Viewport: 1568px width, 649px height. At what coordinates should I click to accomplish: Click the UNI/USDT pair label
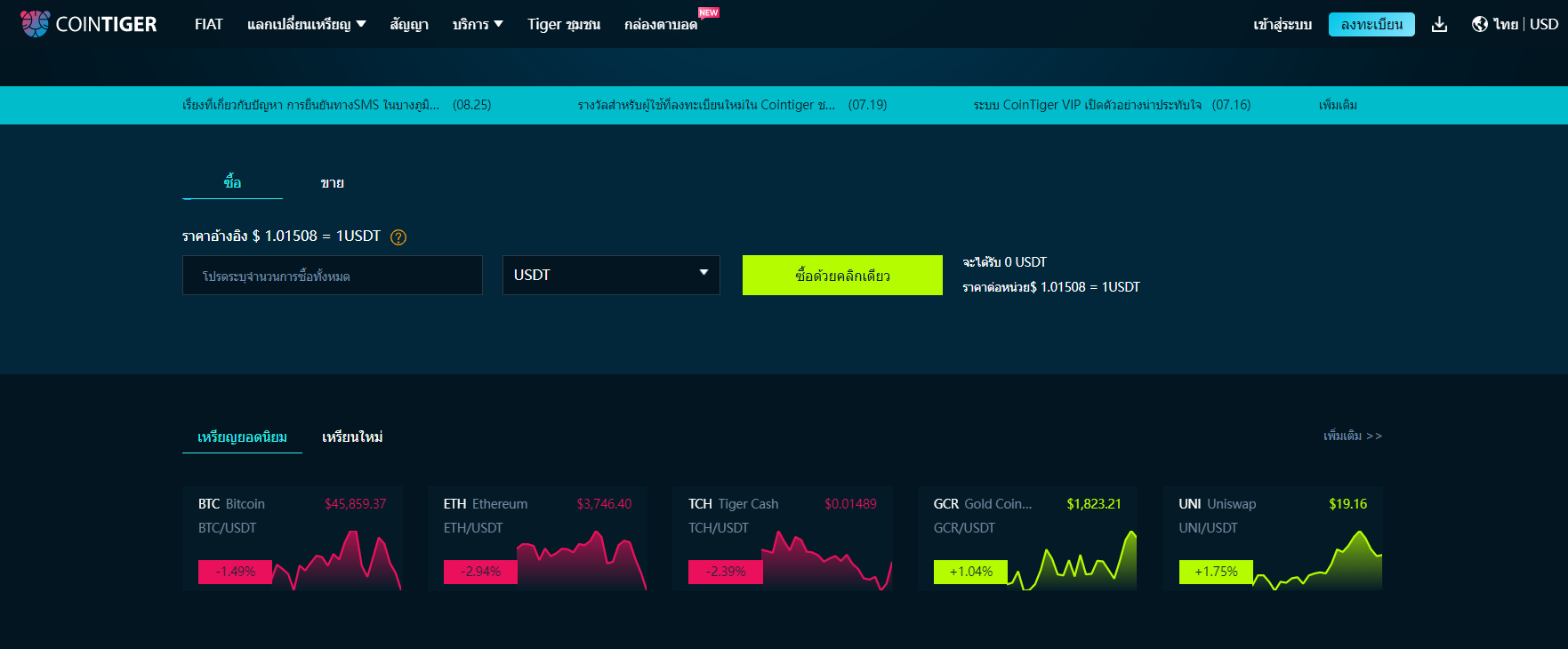pos(1208,528)
